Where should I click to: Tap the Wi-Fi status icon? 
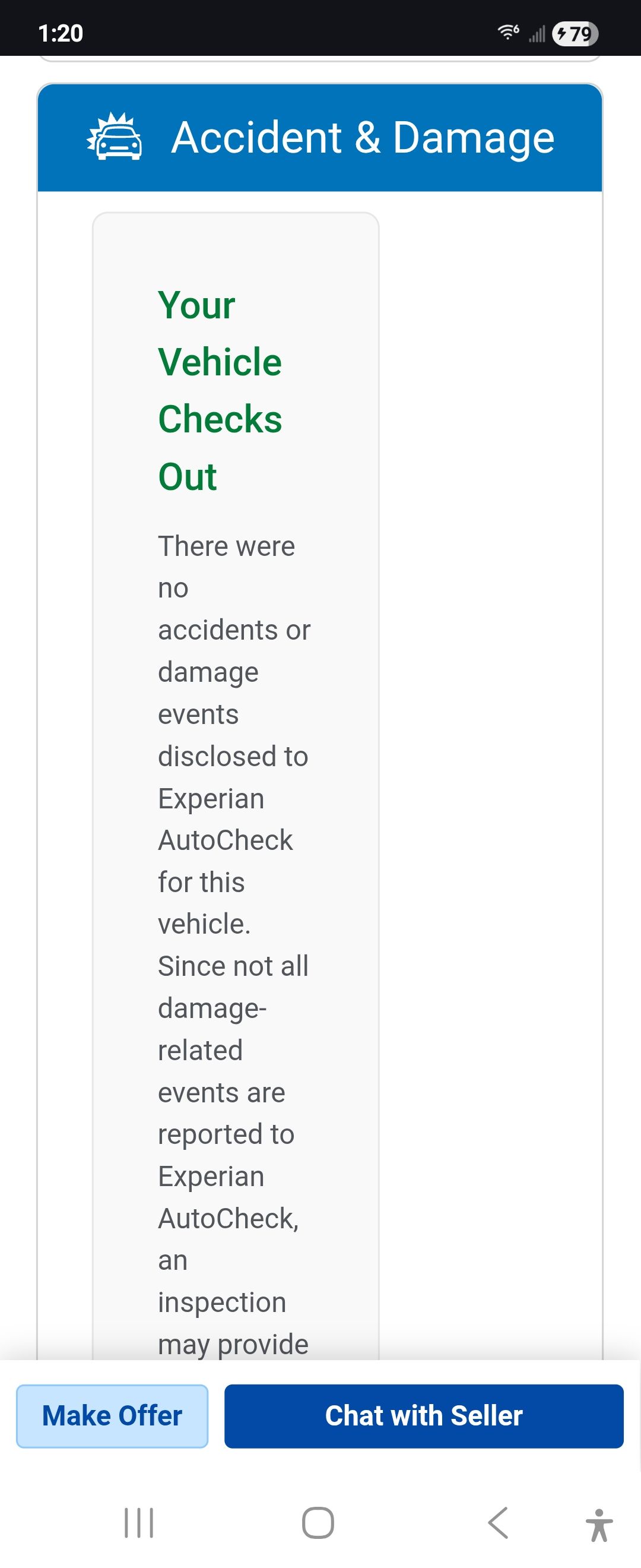point(508,32)
